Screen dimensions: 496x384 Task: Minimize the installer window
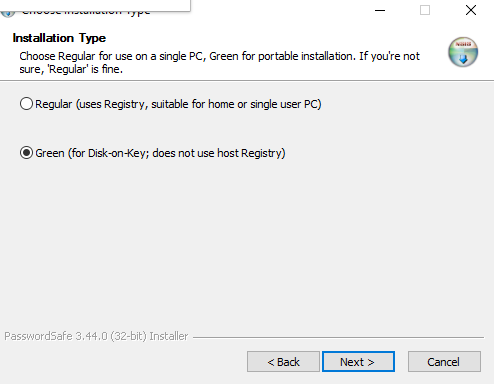[380, 10]
